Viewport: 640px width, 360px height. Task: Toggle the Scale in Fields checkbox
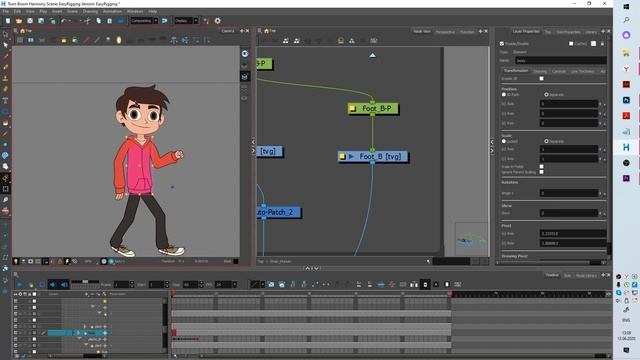tap(542, 167)
